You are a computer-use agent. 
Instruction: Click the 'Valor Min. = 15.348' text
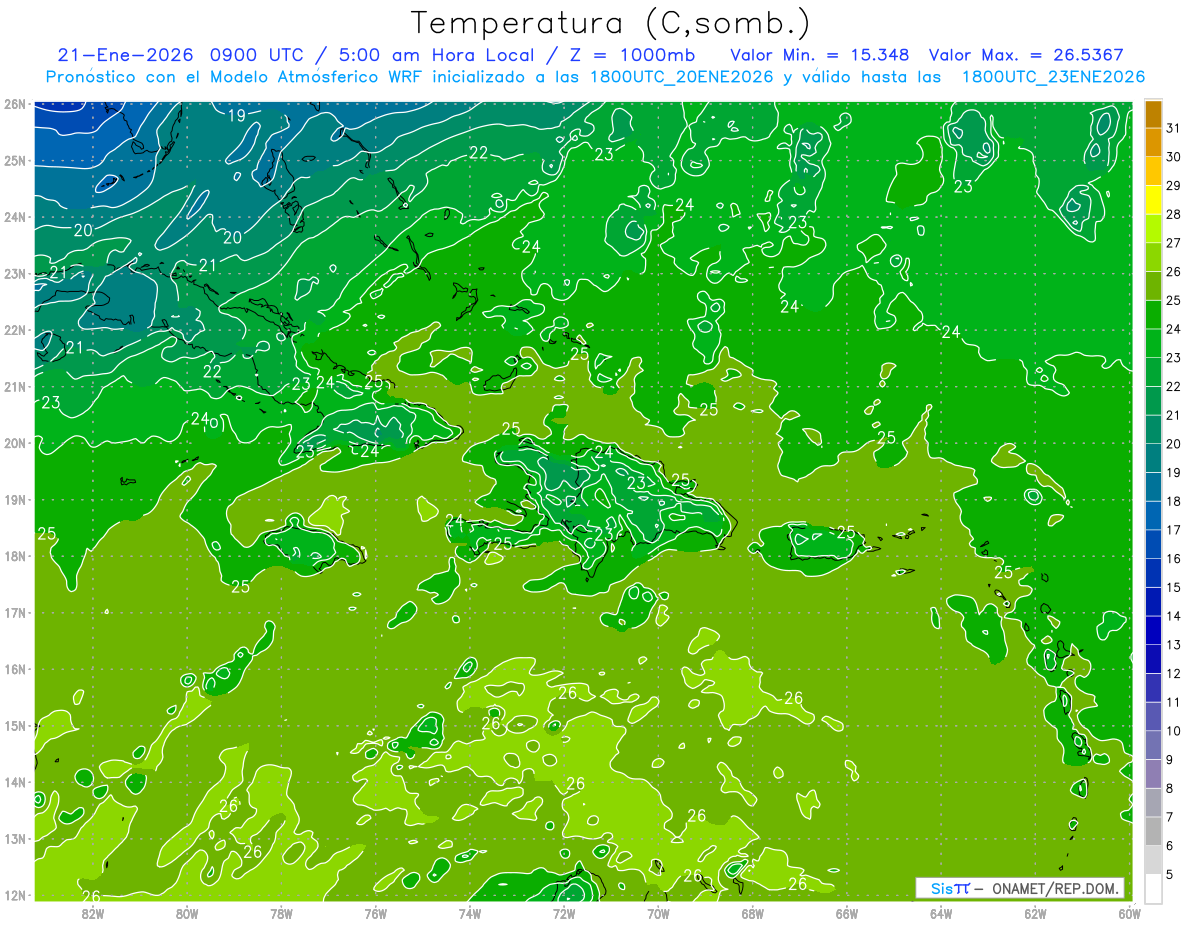pyautogui.click(x=820, y=55)
